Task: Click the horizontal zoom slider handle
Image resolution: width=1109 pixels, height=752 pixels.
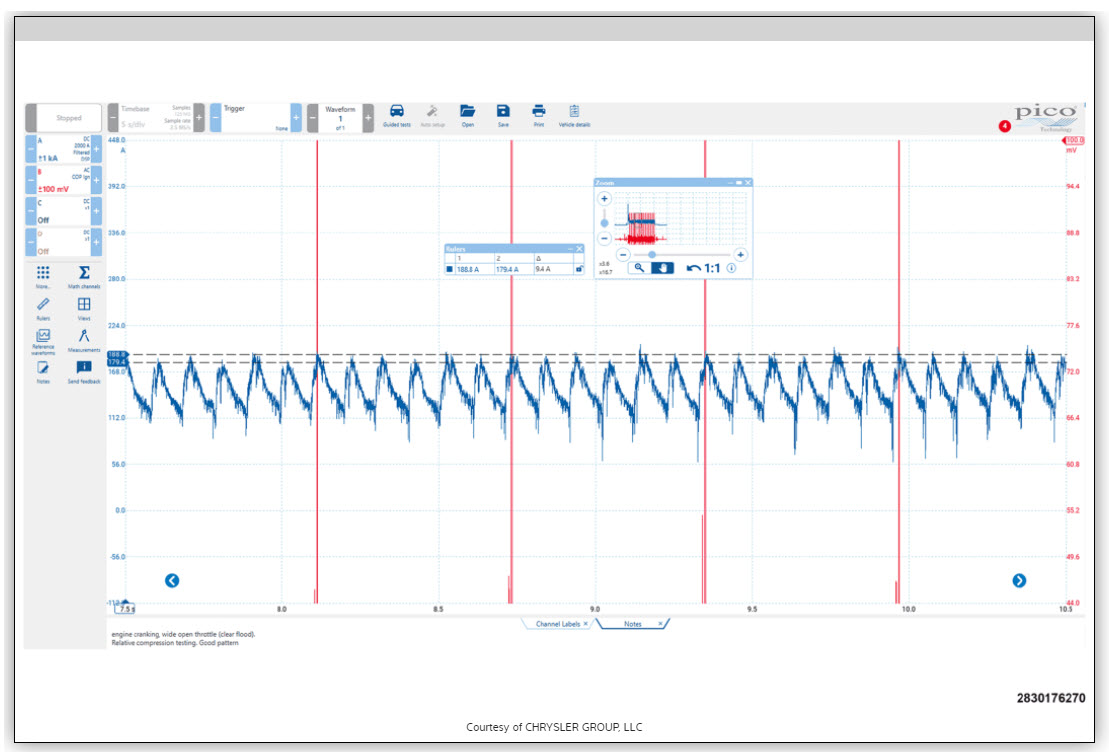Action: (652, 255)
